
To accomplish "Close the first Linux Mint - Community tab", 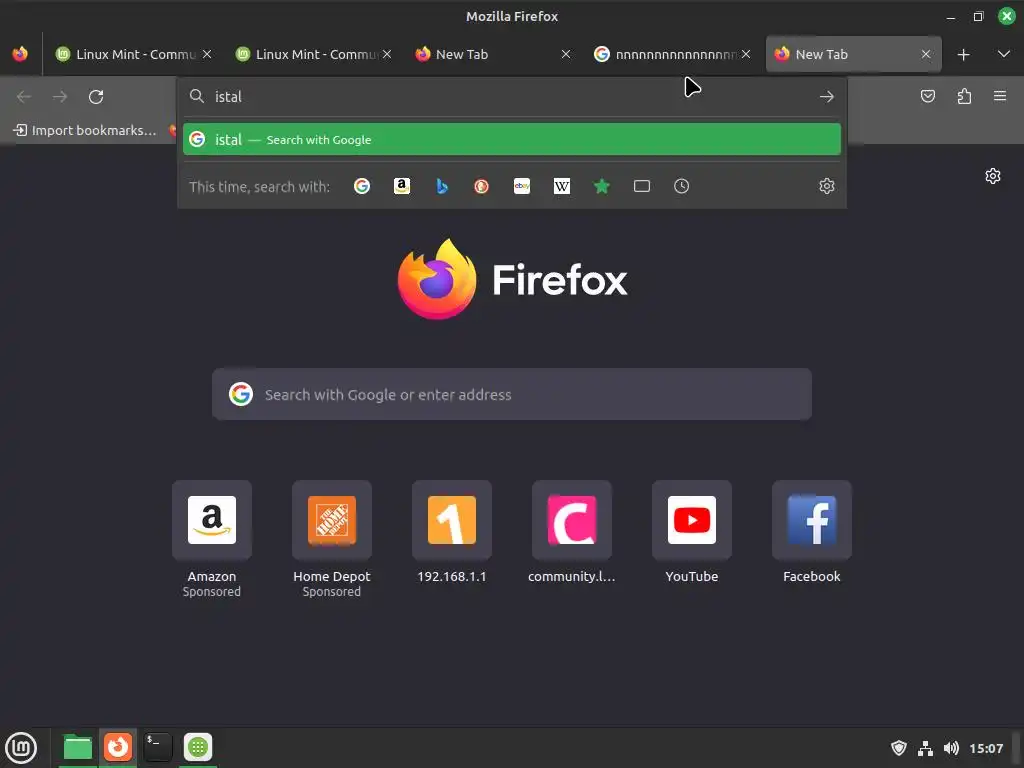I will click(207, 54).
